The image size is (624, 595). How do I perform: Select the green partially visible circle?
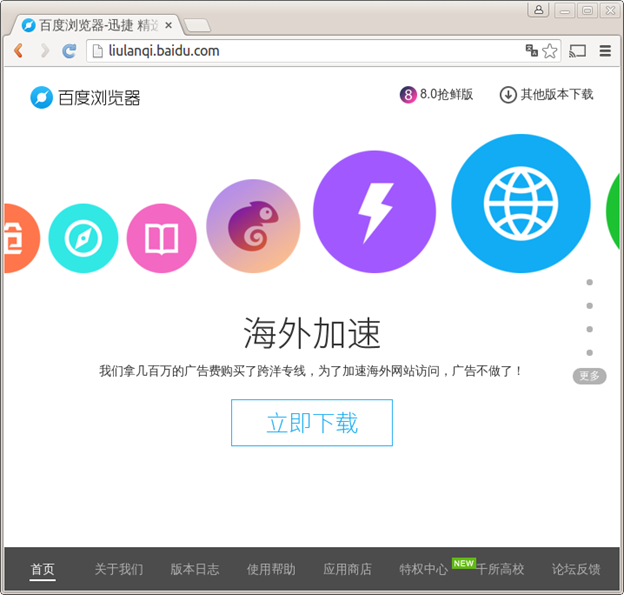613,211
